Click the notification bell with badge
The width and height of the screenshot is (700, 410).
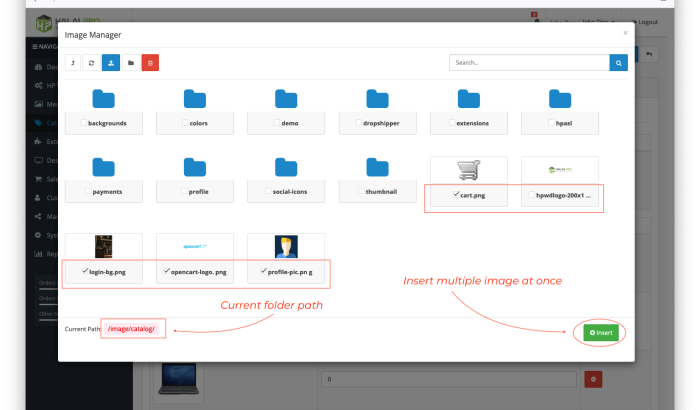[536, 20]
